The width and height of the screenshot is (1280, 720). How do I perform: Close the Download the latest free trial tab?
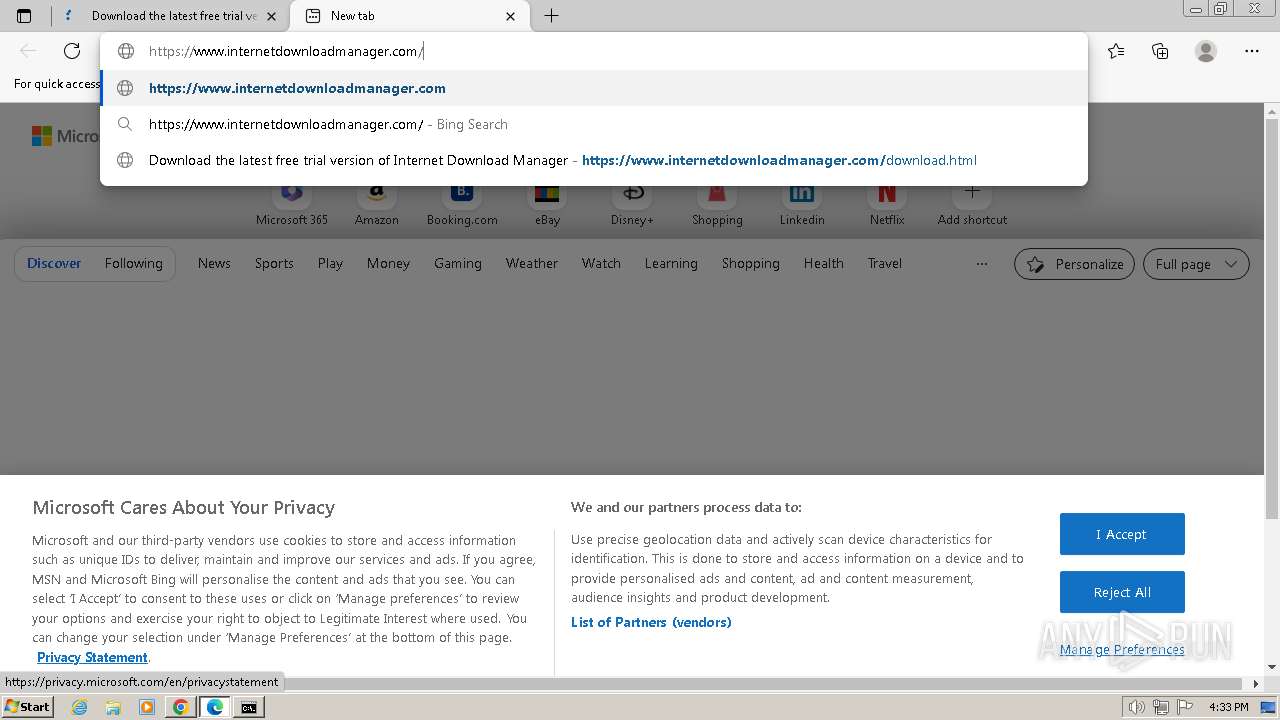pos(272,16)
